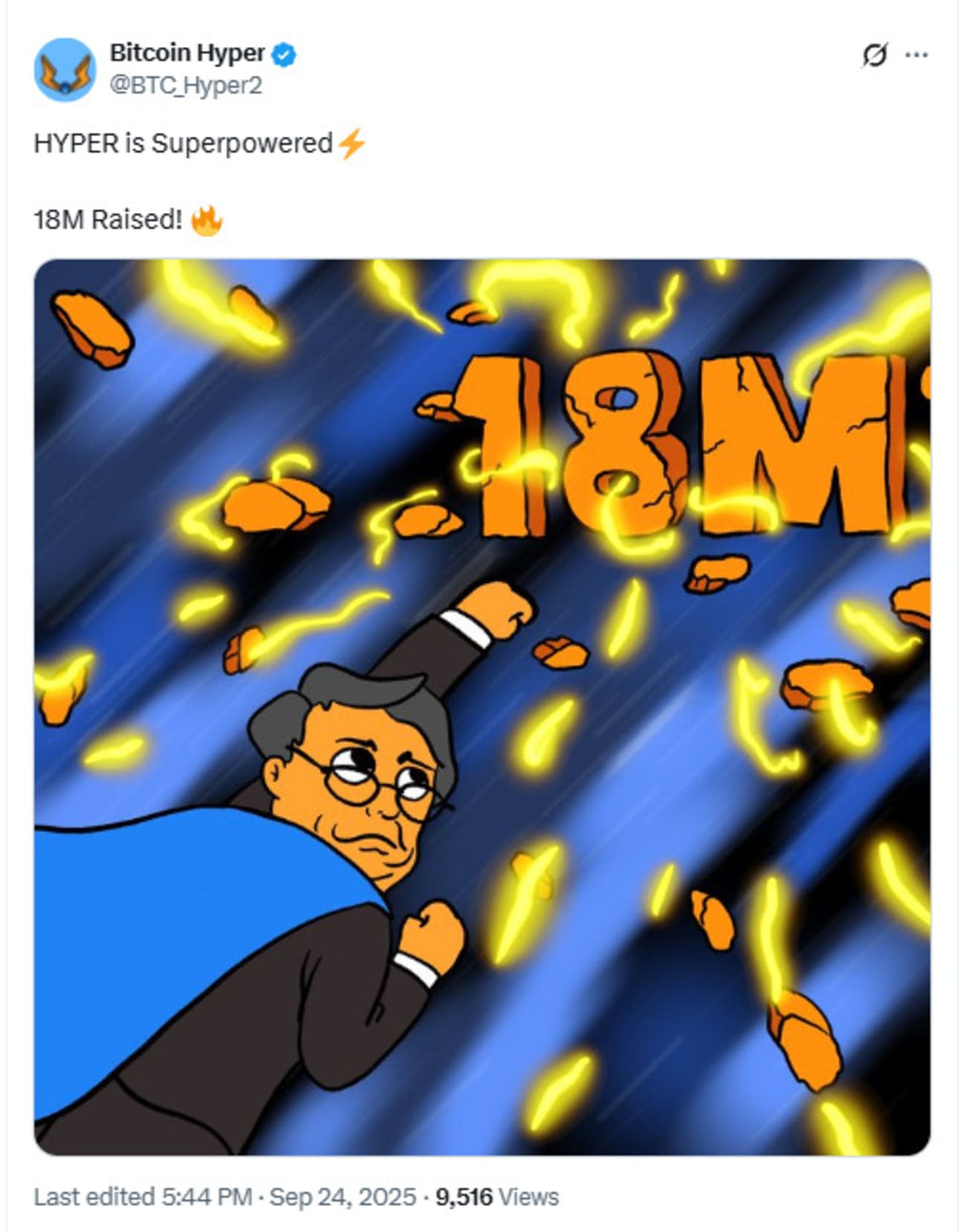Open the Bitcoin Hyper display name link
Screen dimensions: 959x1232
(187, 54)
